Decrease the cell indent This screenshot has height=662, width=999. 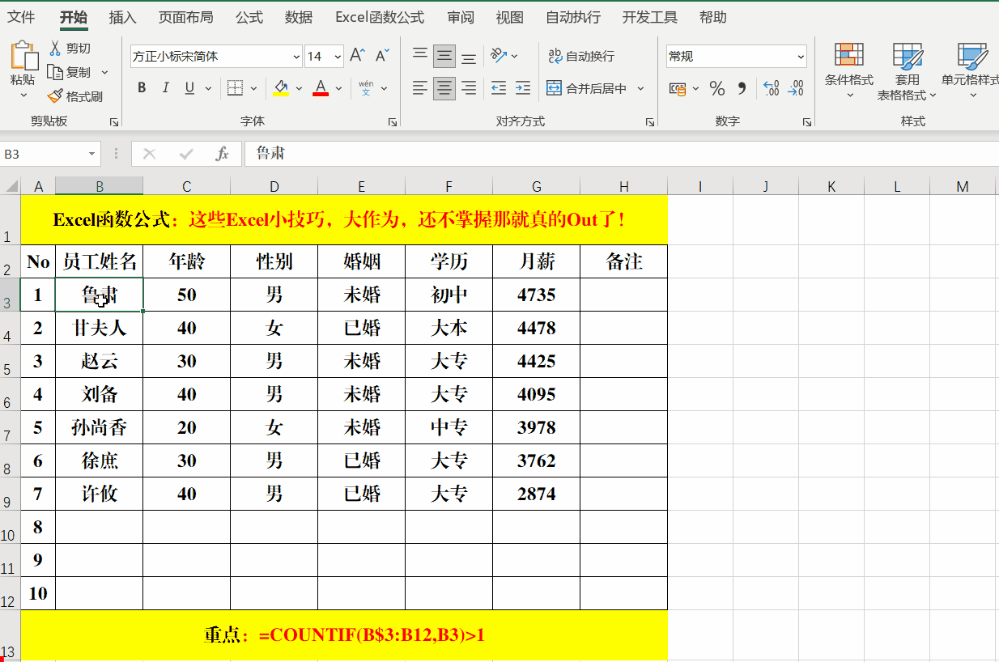tap(499, 88)
